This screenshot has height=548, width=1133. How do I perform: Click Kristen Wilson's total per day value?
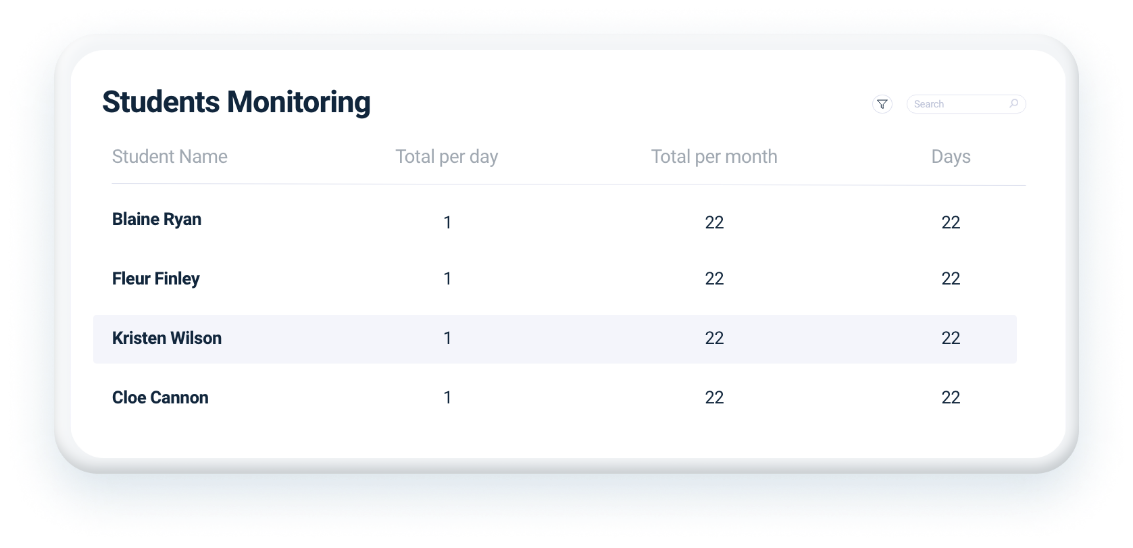[447, 339]
